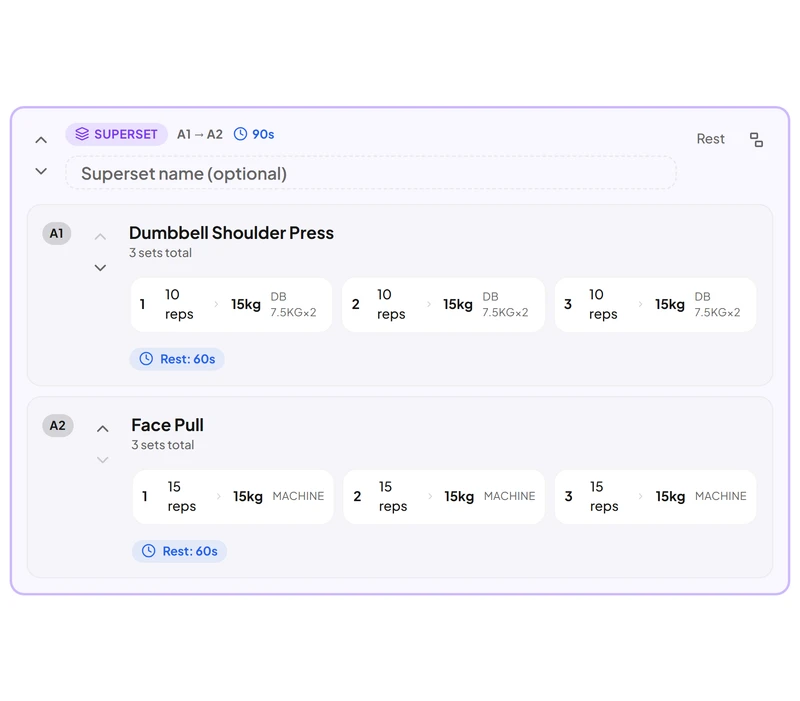The height and width of the screenshot is (701, 800).
Task: Click MACHINE label in Face Pull set 1
Action: point(298,496)
